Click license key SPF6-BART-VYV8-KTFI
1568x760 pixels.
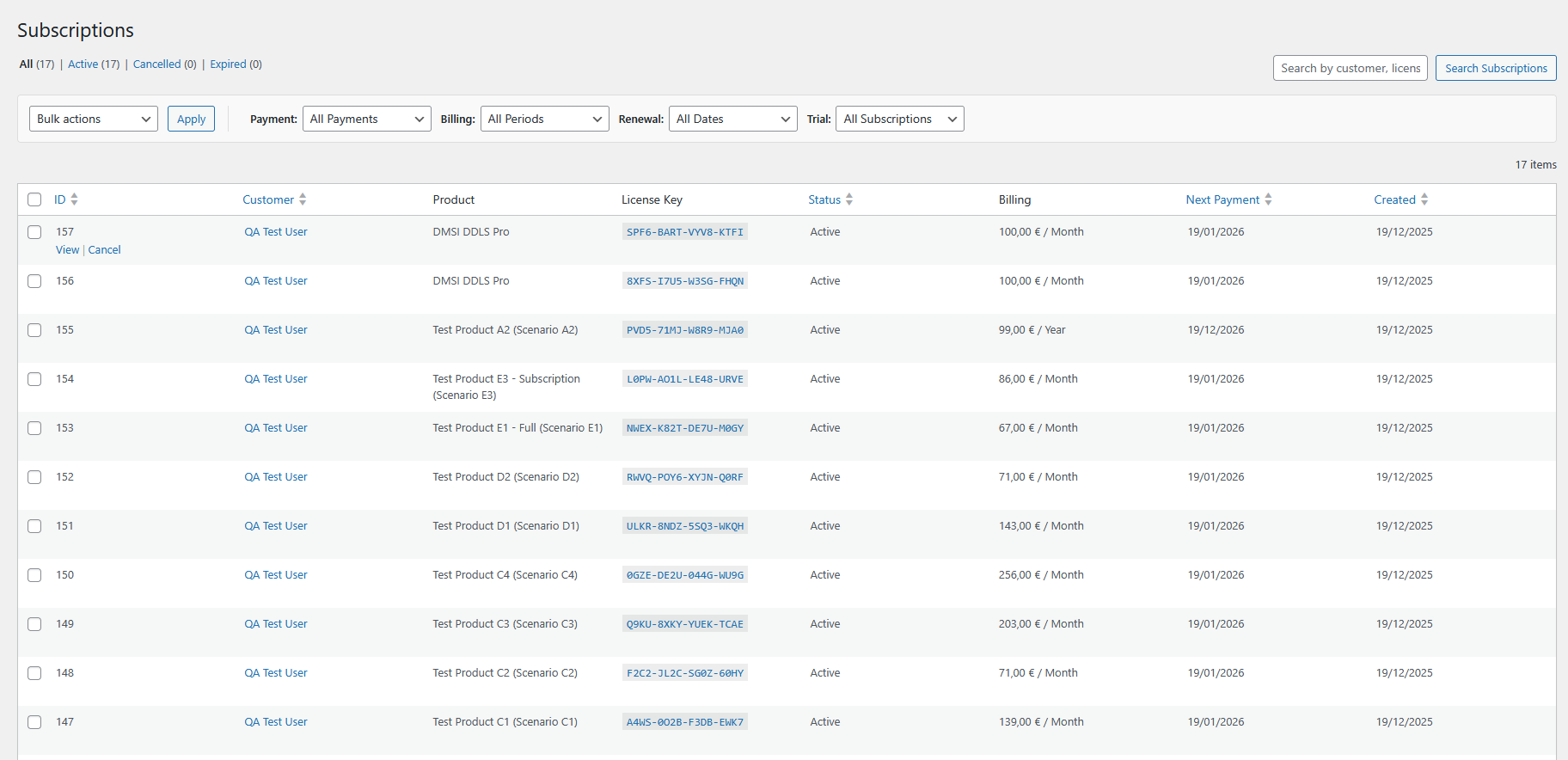pyautogui.click(x=685, y=232)
